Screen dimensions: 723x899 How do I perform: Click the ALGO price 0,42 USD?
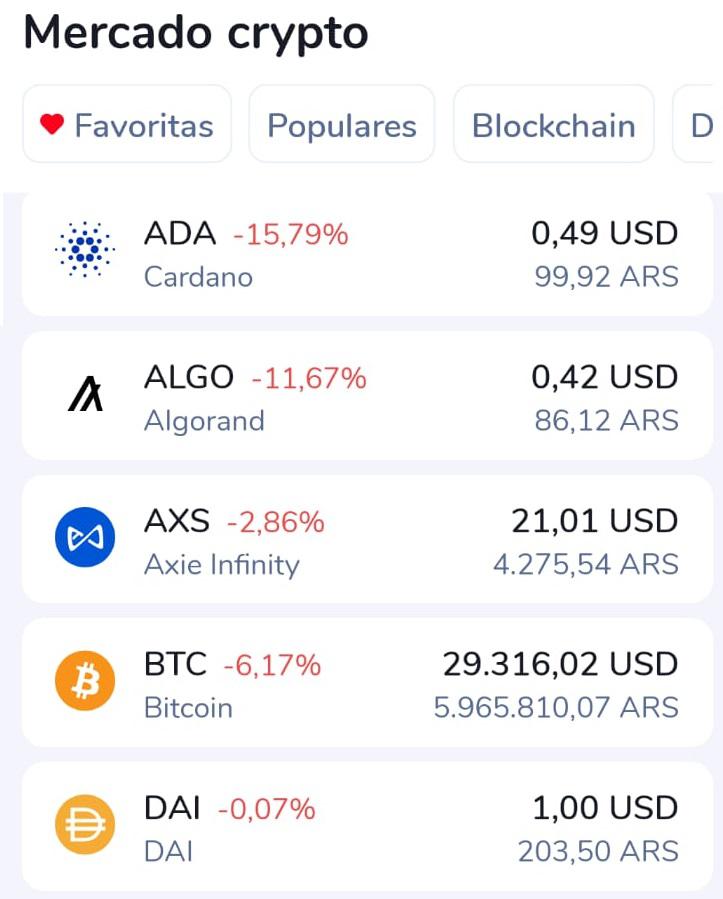605,377
